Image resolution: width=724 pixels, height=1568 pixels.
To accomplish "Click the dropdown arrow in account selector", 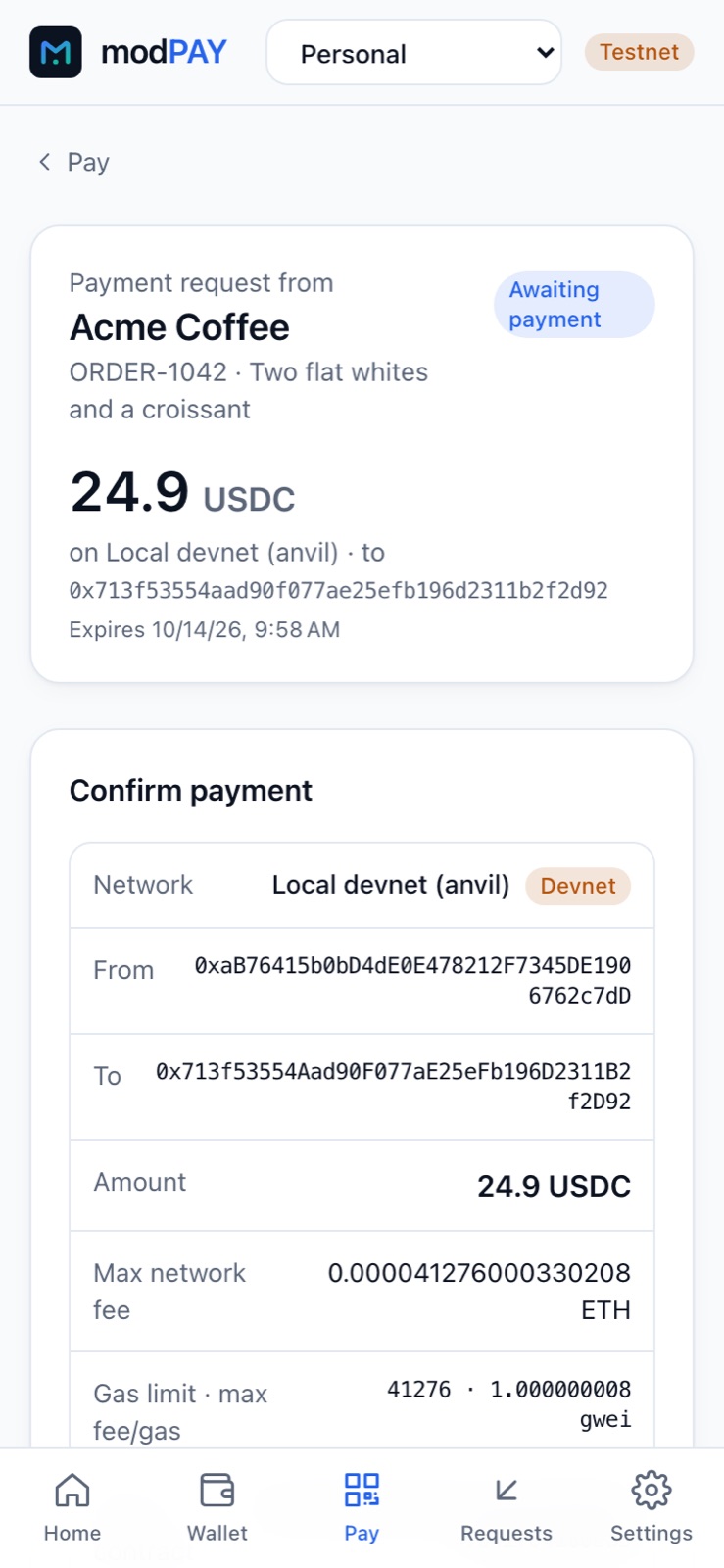I will tap(546, 53).
